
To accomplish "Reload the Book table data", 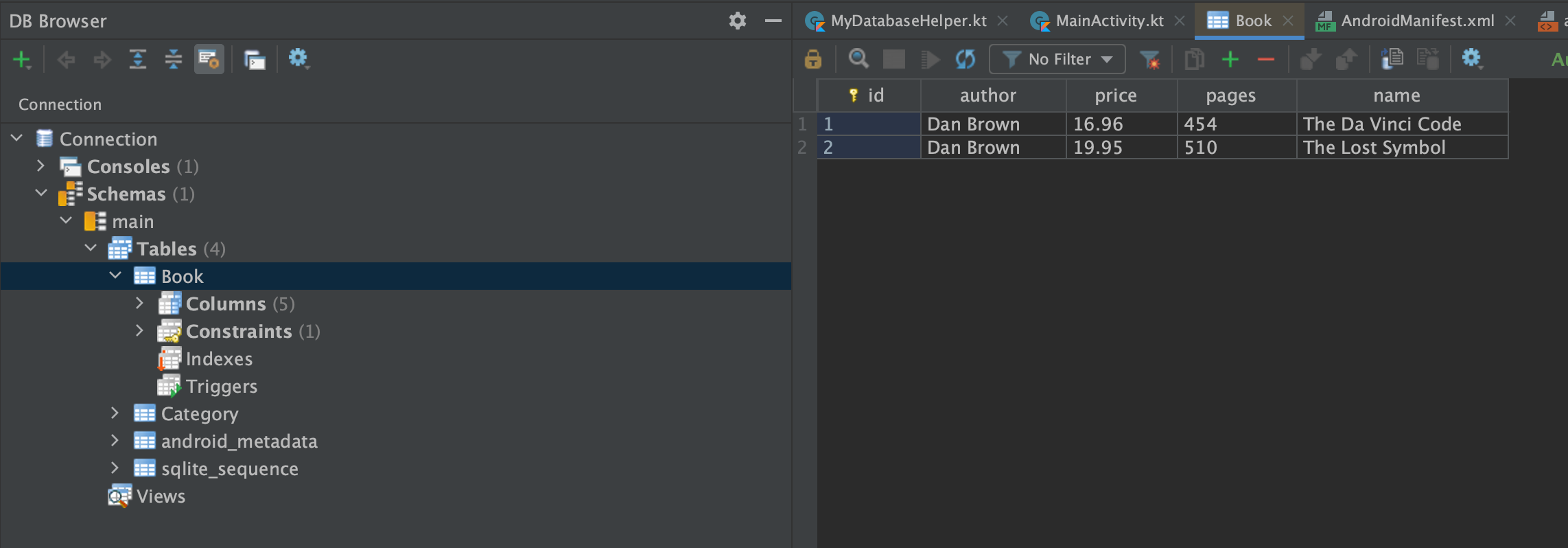I will point(966,59).
